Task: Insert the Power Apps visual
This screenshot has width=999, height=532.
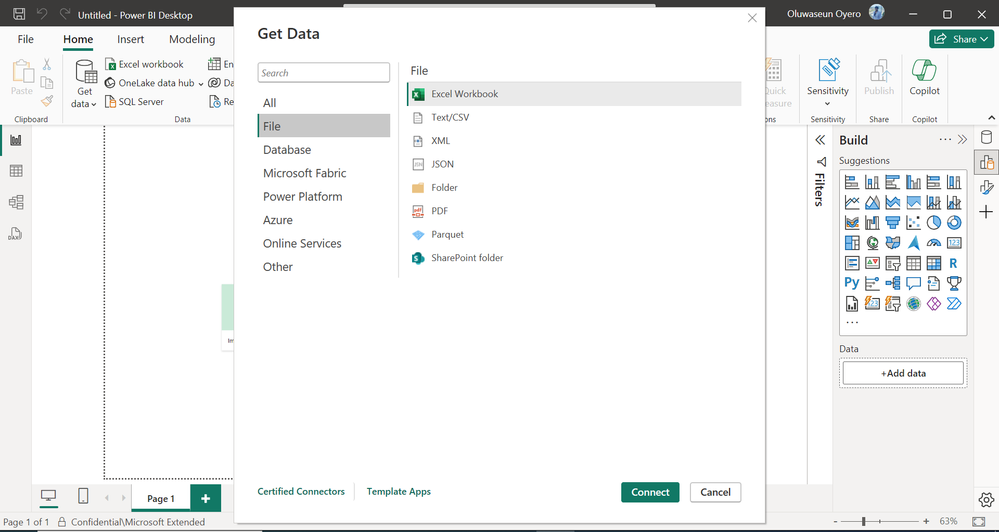Action: point(933,303)
